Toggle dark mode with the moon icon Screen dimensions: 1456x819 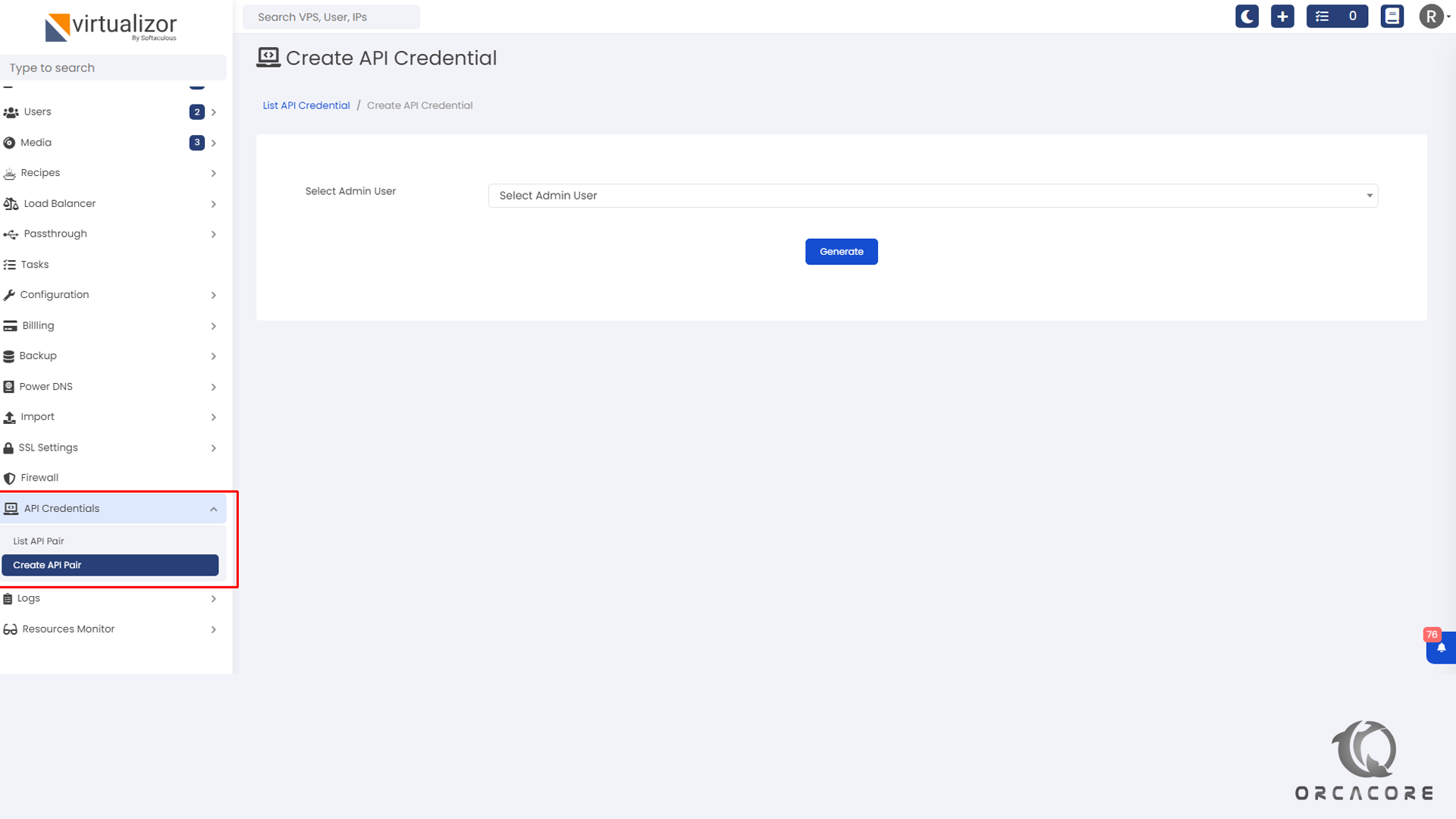pos(1247,16)
